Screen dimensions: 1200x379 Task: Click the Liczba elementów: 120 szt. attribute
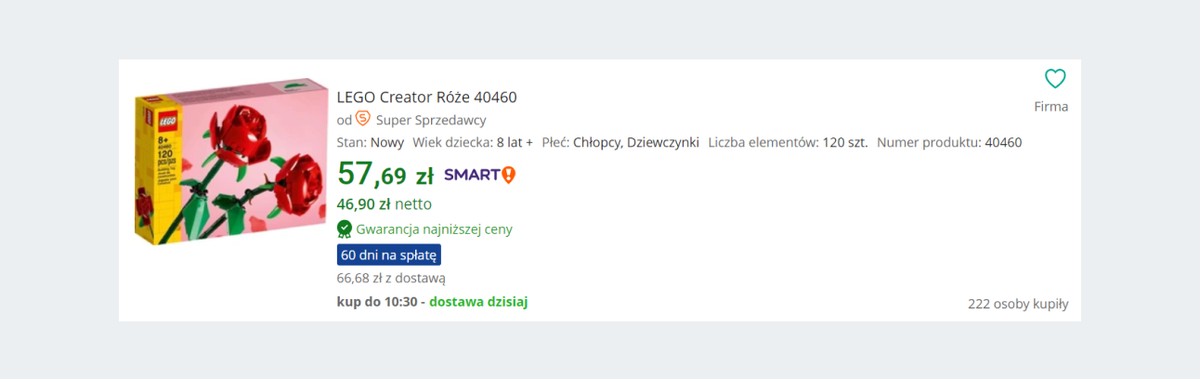pos(788,142)
